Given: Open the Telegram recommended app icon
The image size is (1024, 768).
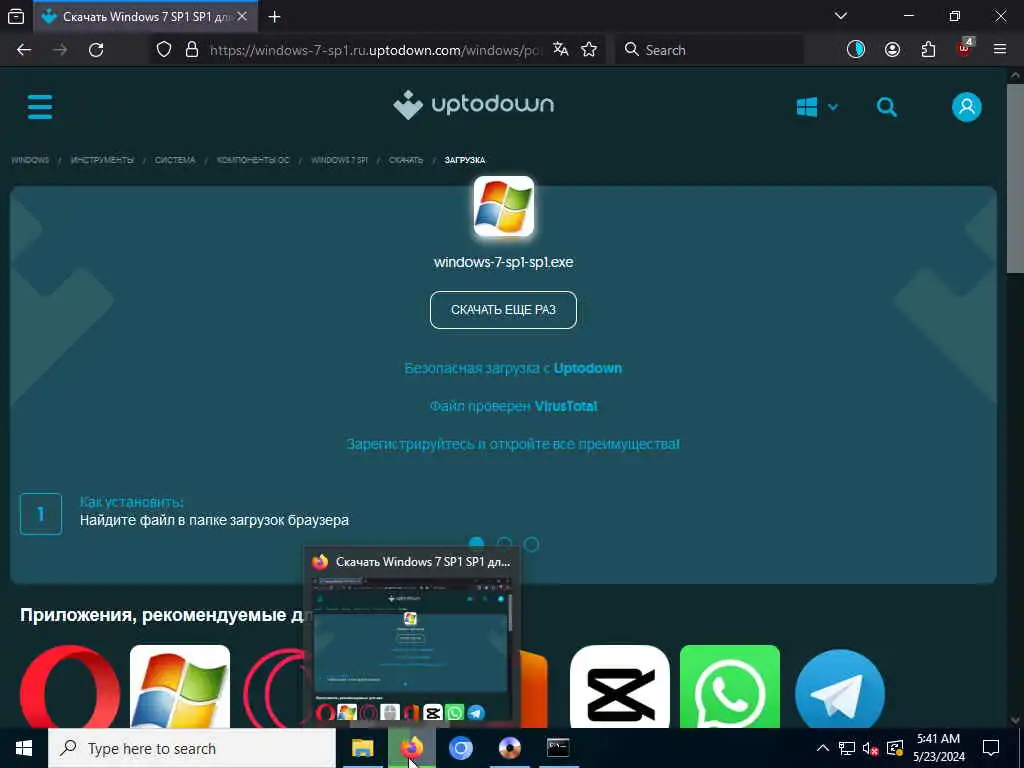Looking at the screenshot, I should [840, 688].
